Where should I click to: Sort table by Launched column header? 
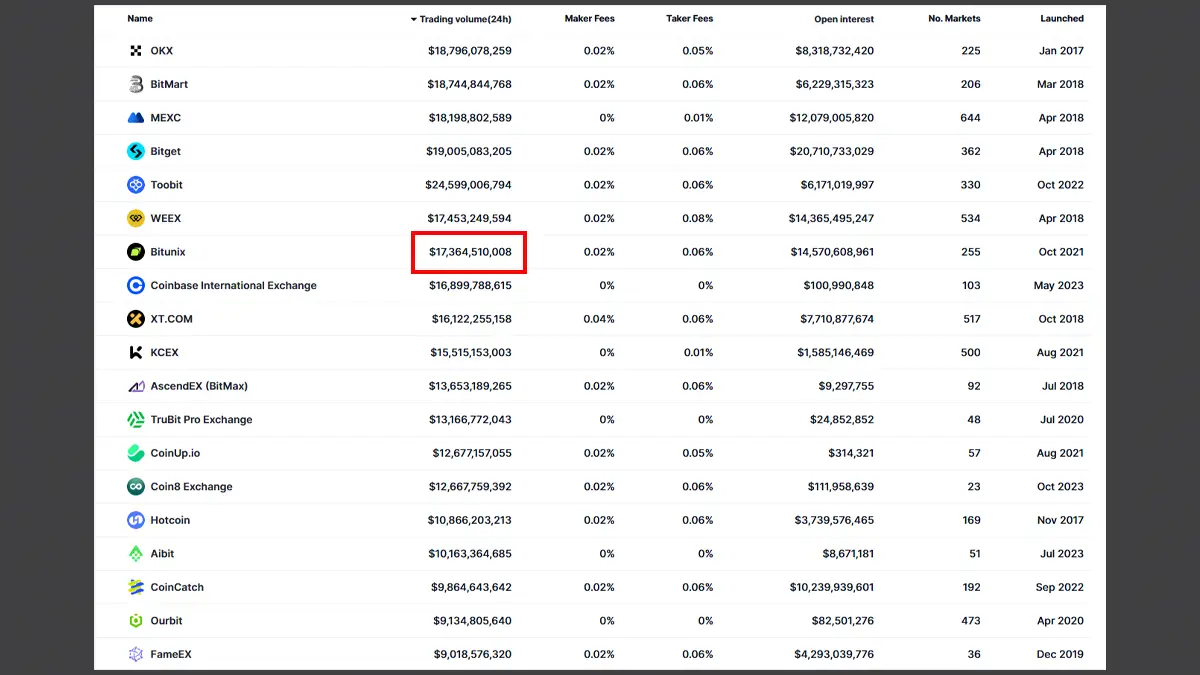click(x=1062, y=19)
